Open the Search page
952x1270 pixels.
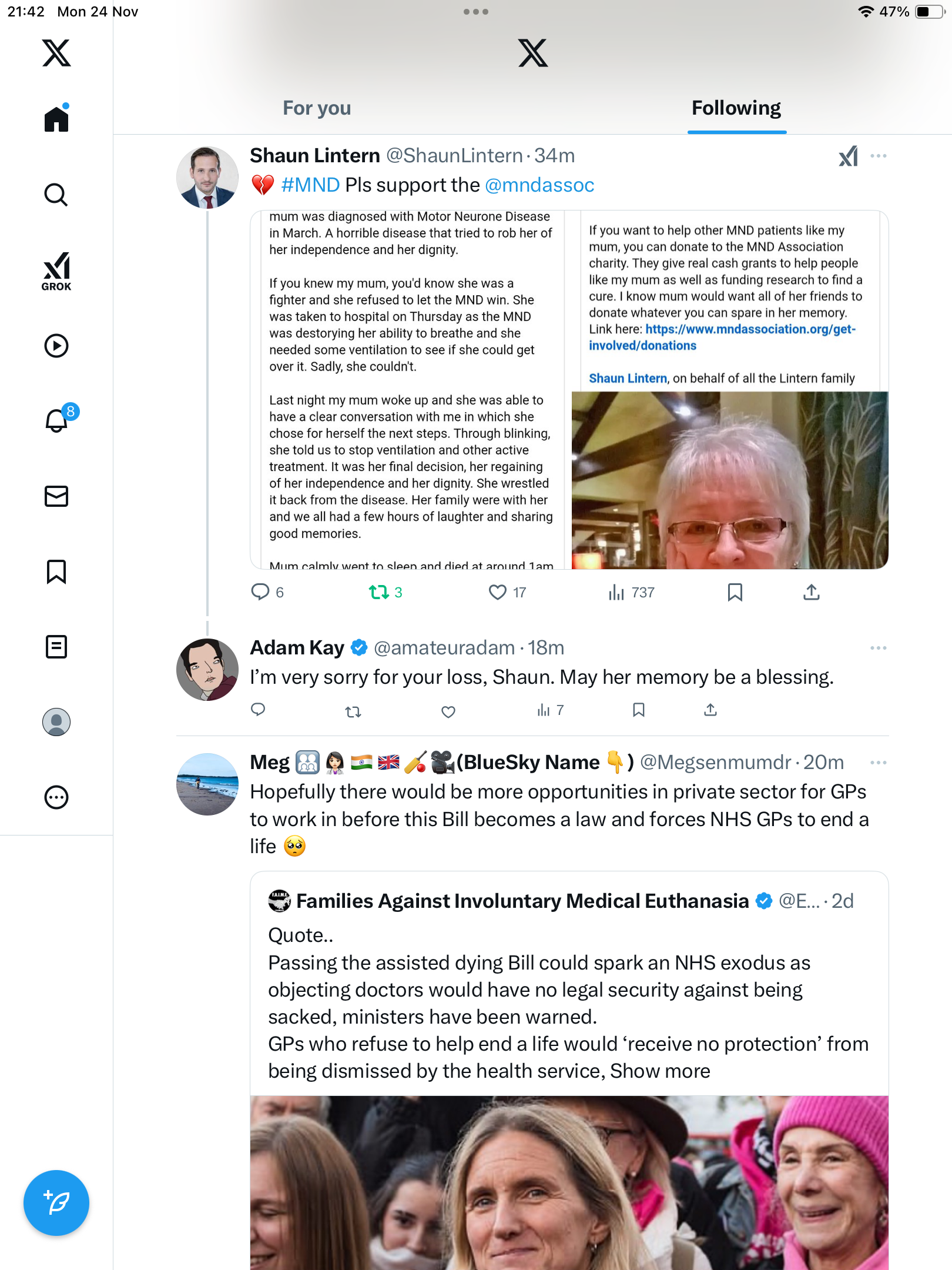[56, 195]
